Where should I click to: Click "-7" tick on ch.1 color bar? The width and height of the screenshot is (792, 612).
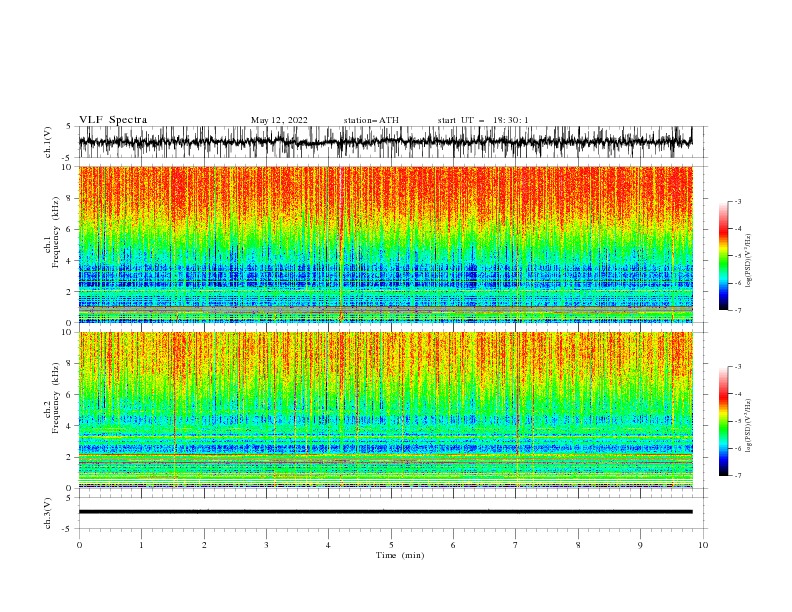click(x=737, y=310)
